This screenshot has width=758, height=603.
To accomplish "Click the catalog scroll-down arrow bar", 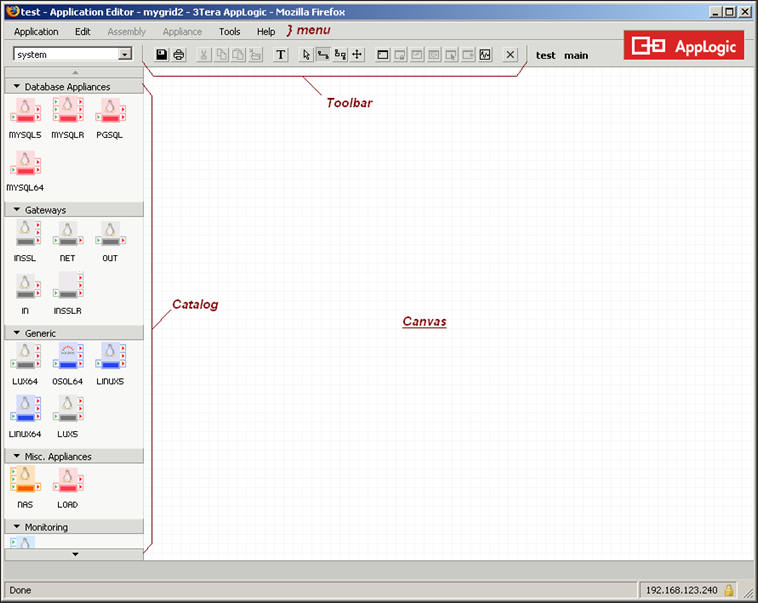I will (74, 554).
